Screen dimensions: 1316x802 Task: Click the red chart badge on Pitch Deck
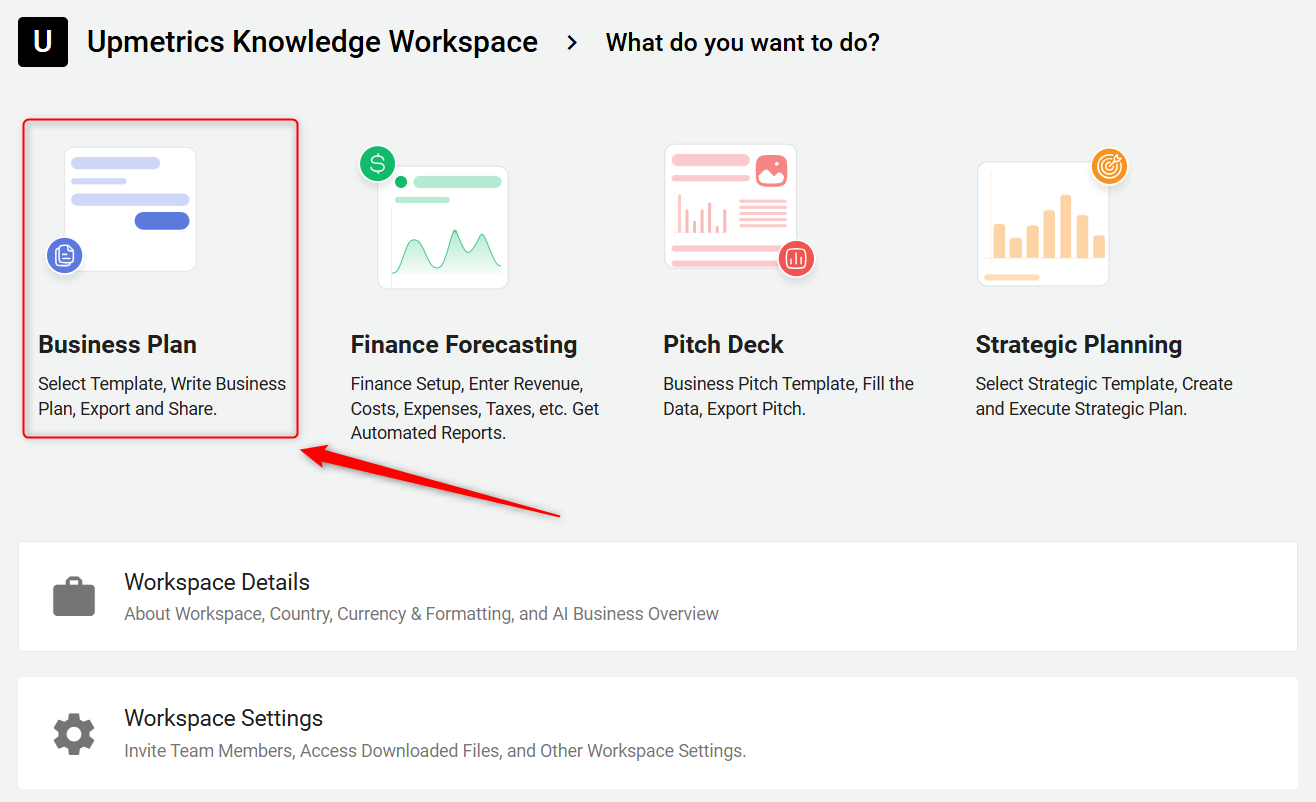click(x=797, y=258)
